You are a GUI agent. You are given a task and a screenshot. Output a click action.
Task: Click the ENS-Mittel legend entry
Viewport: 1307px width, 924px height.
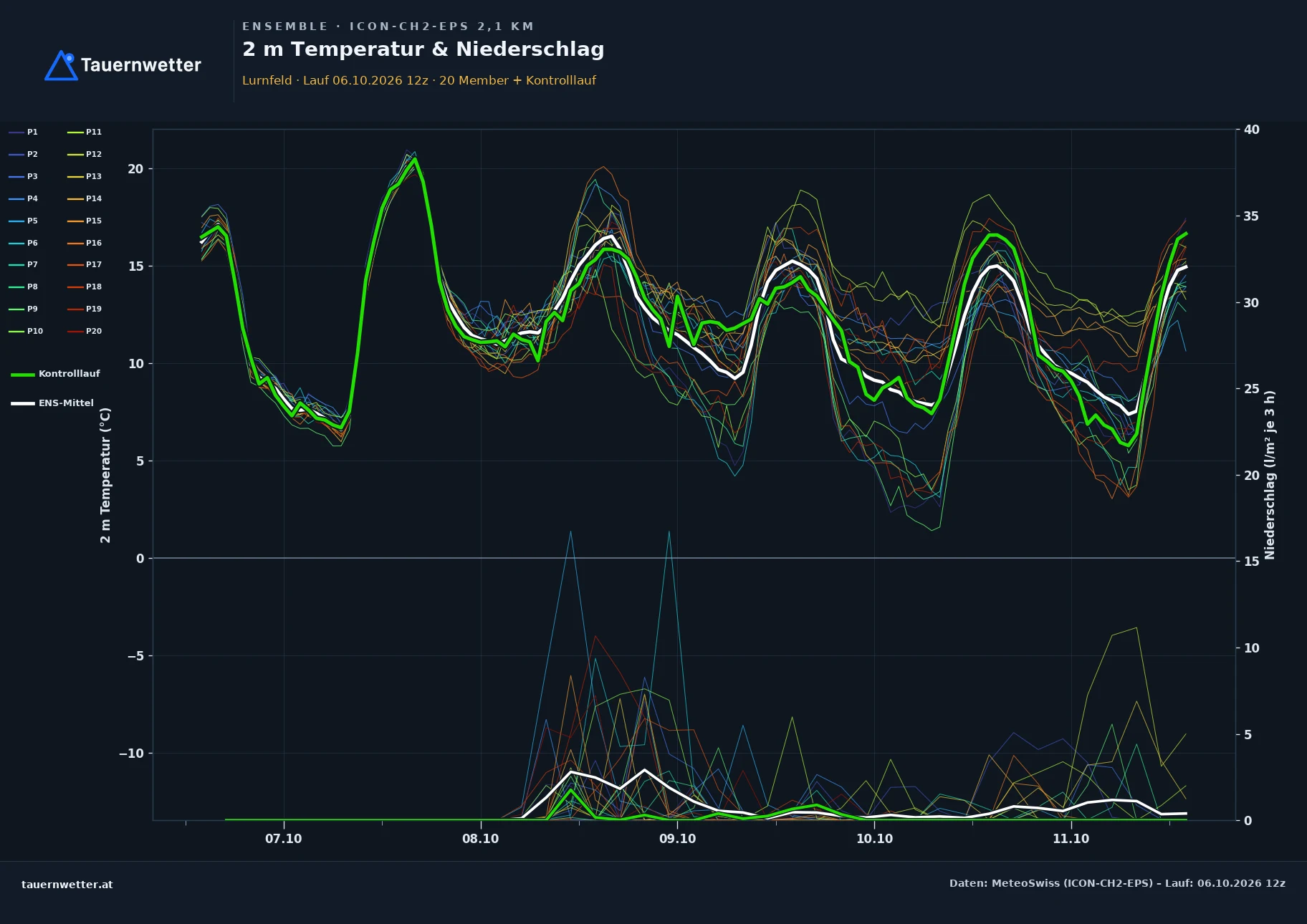tap(52, 403)
